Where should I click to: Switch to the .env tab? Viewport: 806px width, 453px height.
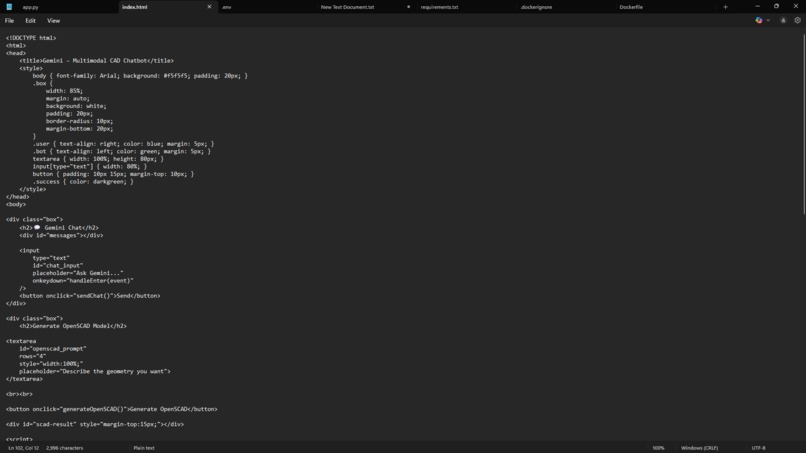click(x=227, y=7)
